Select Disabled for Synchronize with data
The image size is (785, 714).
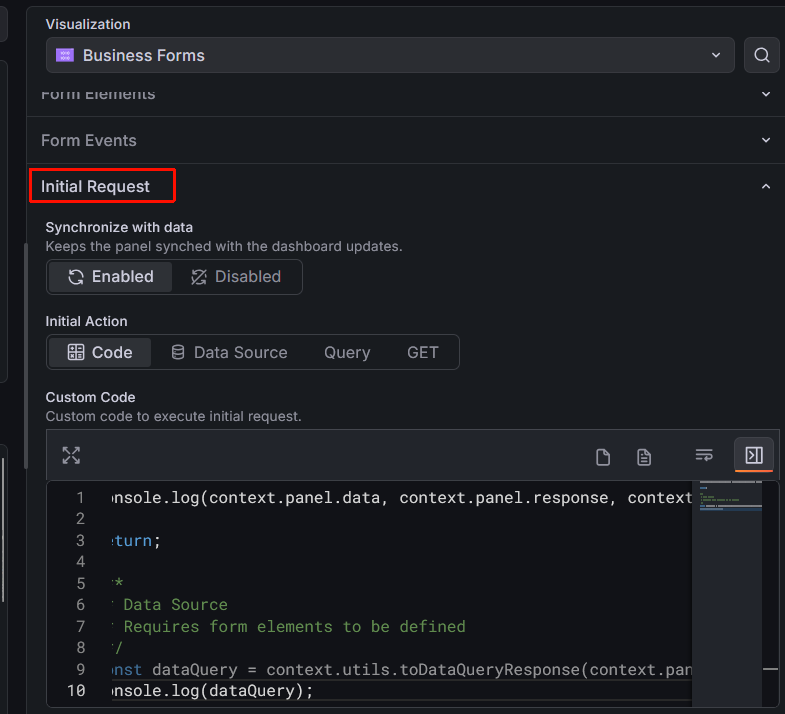(236, 277)
